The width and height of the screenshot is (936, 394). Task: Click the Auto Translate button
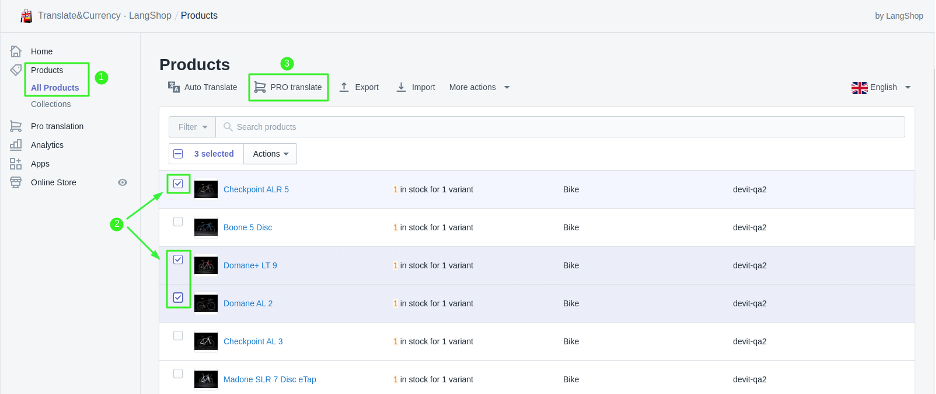pyautogui.click(x=202, y=87)
